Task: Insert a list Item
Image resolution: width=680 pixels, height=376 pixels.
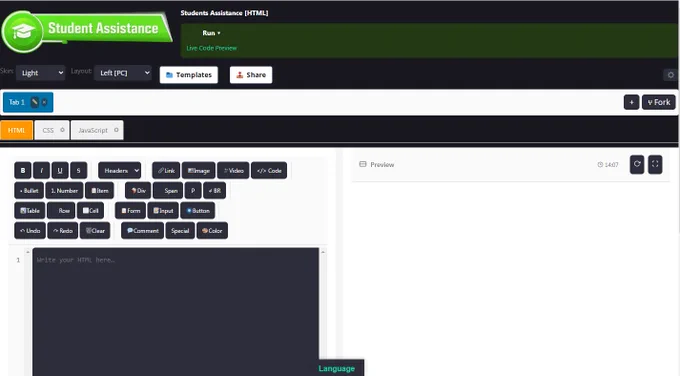Action: pos(100,190)
